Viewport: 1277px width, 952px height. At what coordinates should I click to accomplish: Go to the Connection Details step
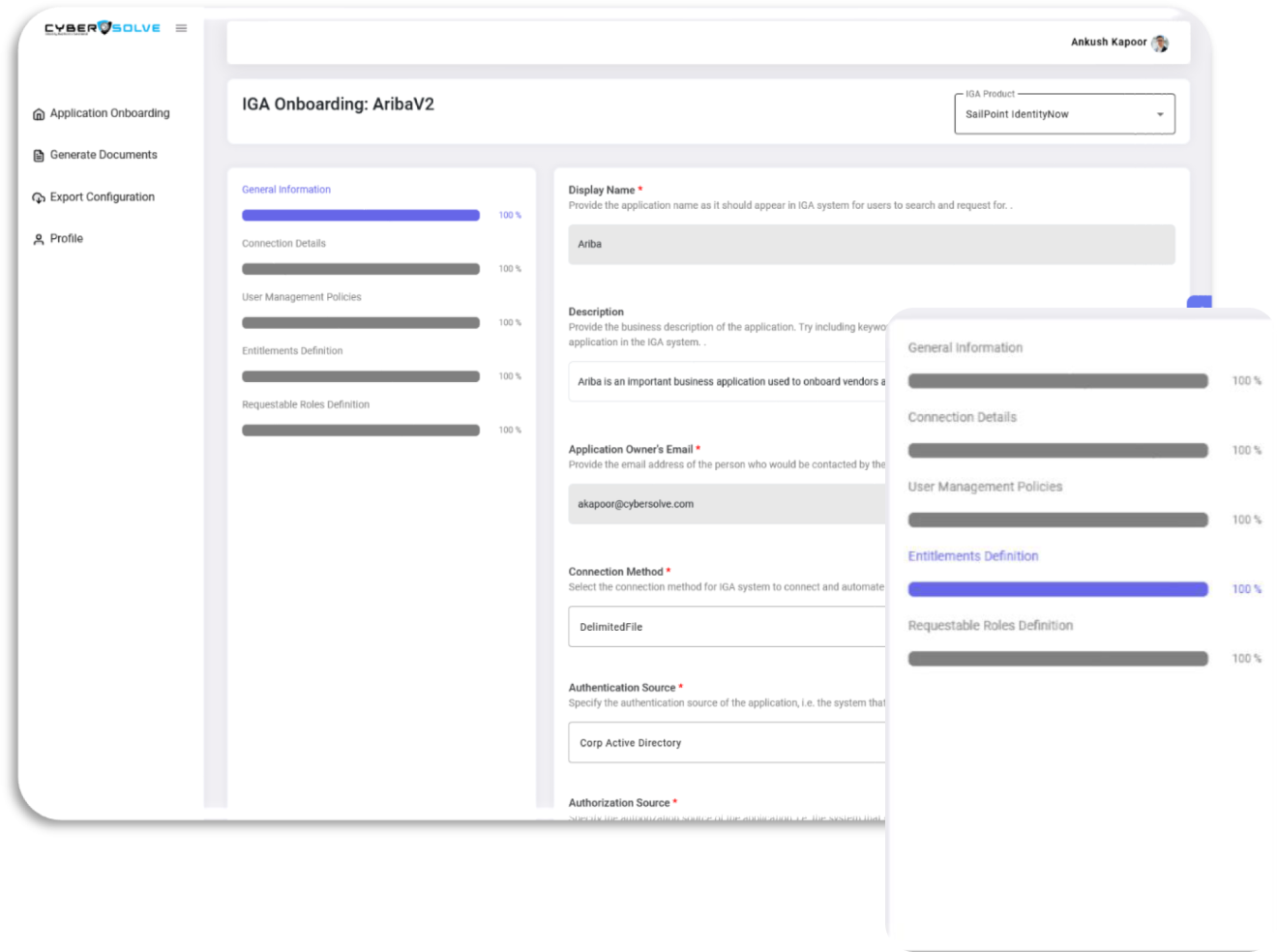[x=283, y=244]
